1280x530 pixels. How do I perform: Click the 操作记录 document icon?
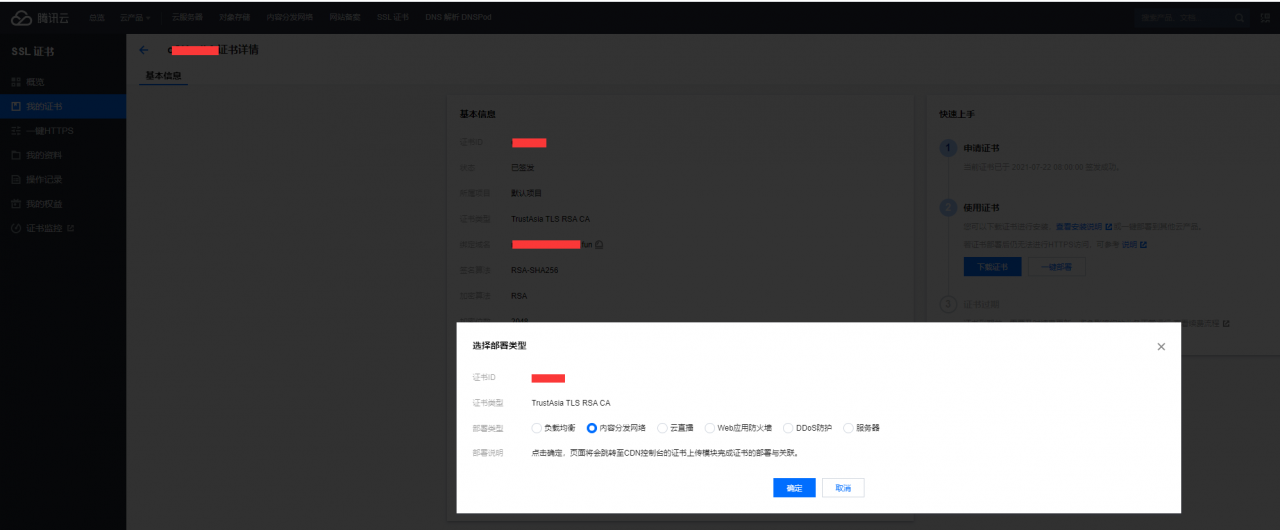pos(15,180)
